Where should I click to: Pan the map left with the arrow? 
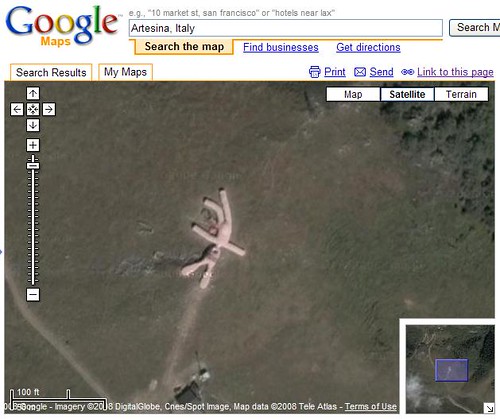[x=17, y=109]
